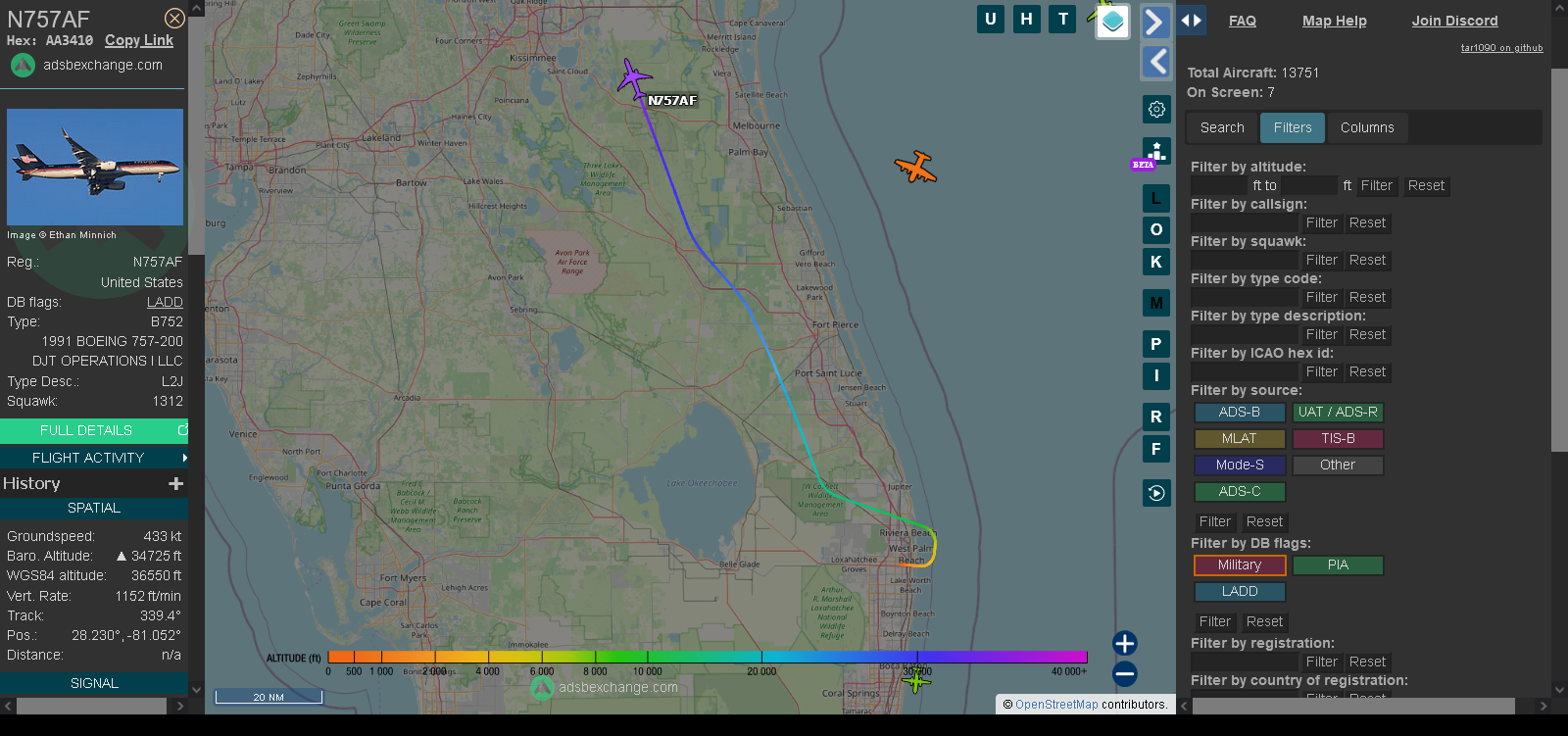Copy Link for aircraft AA3410

click(138, 40)
